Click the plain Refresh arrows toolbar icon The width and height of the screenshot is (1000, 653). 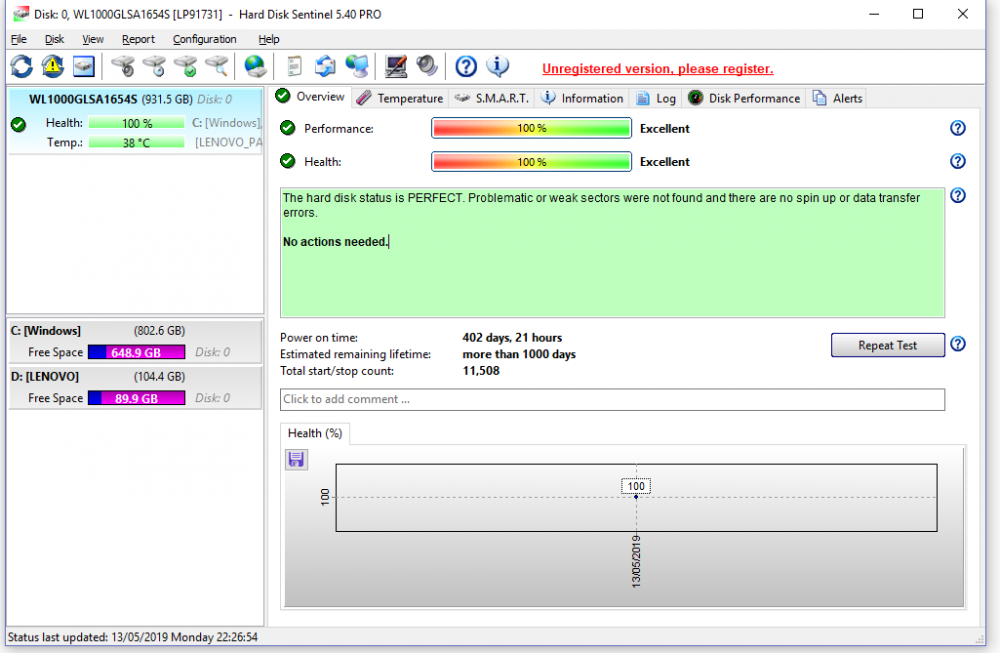[22, 66]
